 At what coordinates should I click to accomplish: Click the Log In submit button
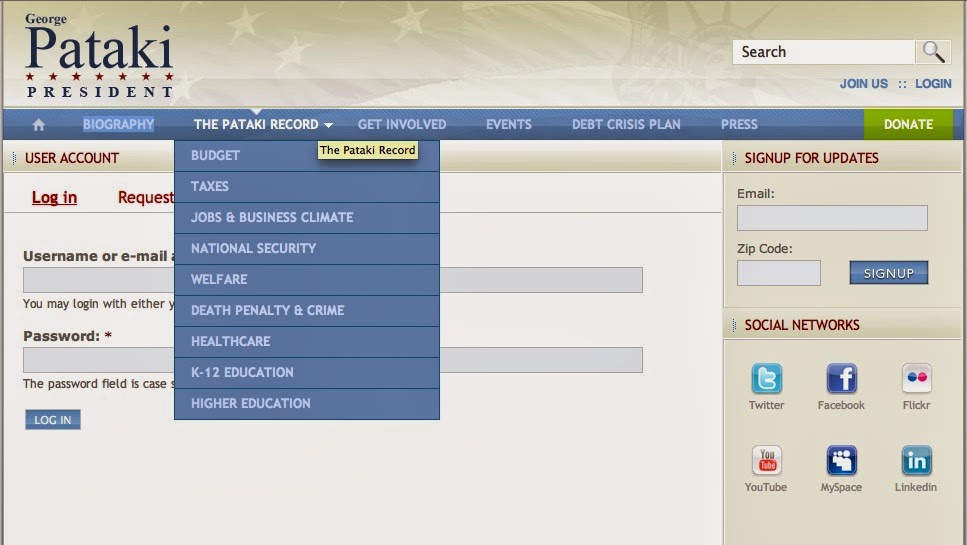52,420
